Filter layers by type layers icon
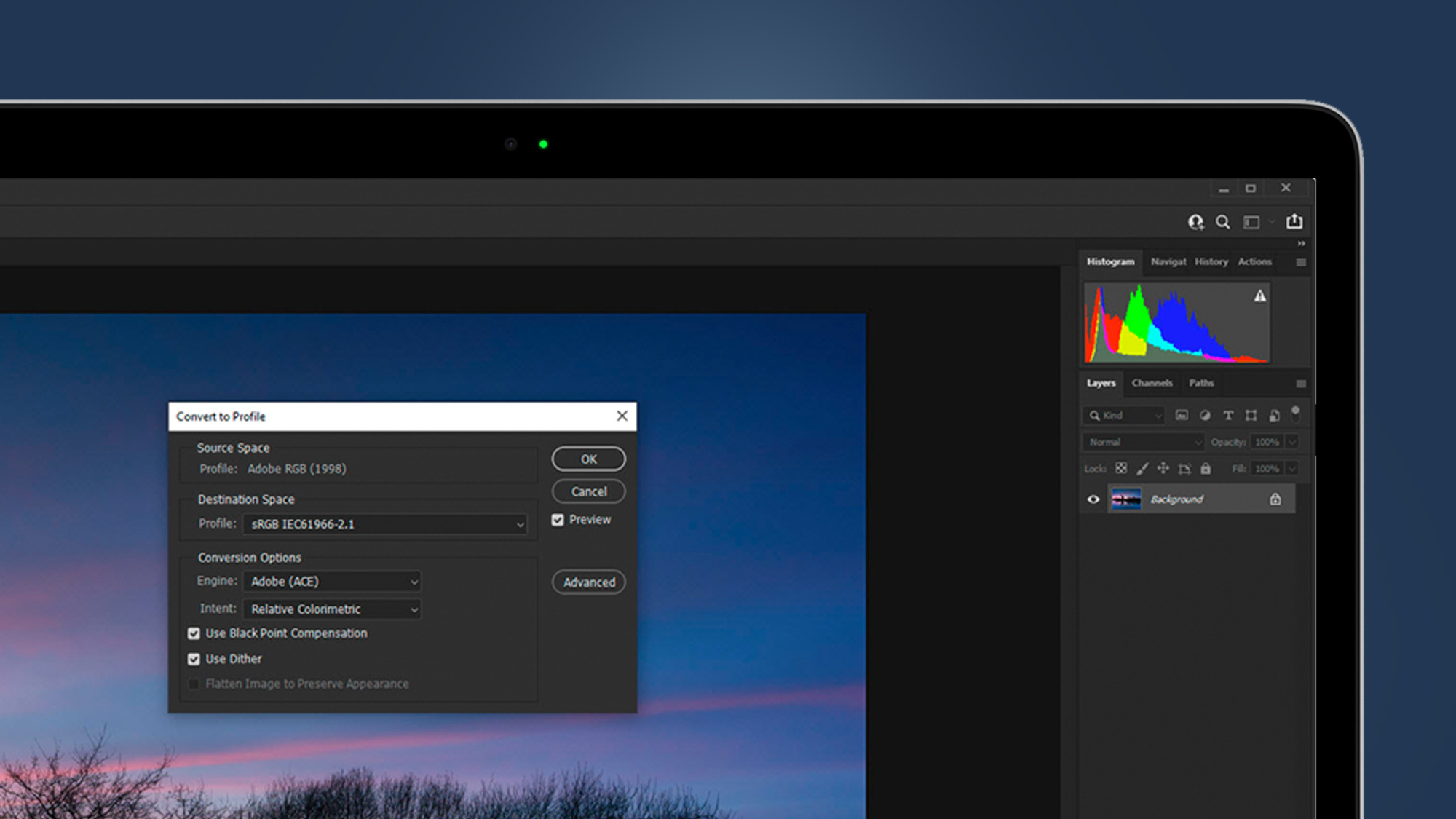 coord(1229,416)
